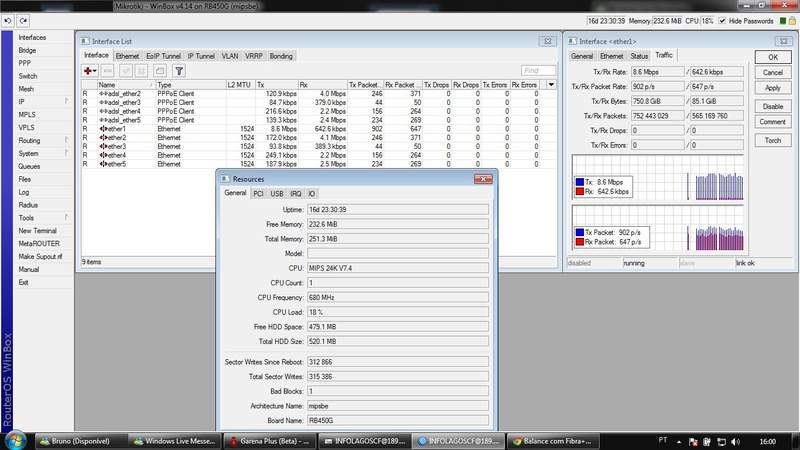Select the adsl_ether2 row in interface table
This screenshot has height=450, width=800.
pyautogui.click(x=318, y=94)
